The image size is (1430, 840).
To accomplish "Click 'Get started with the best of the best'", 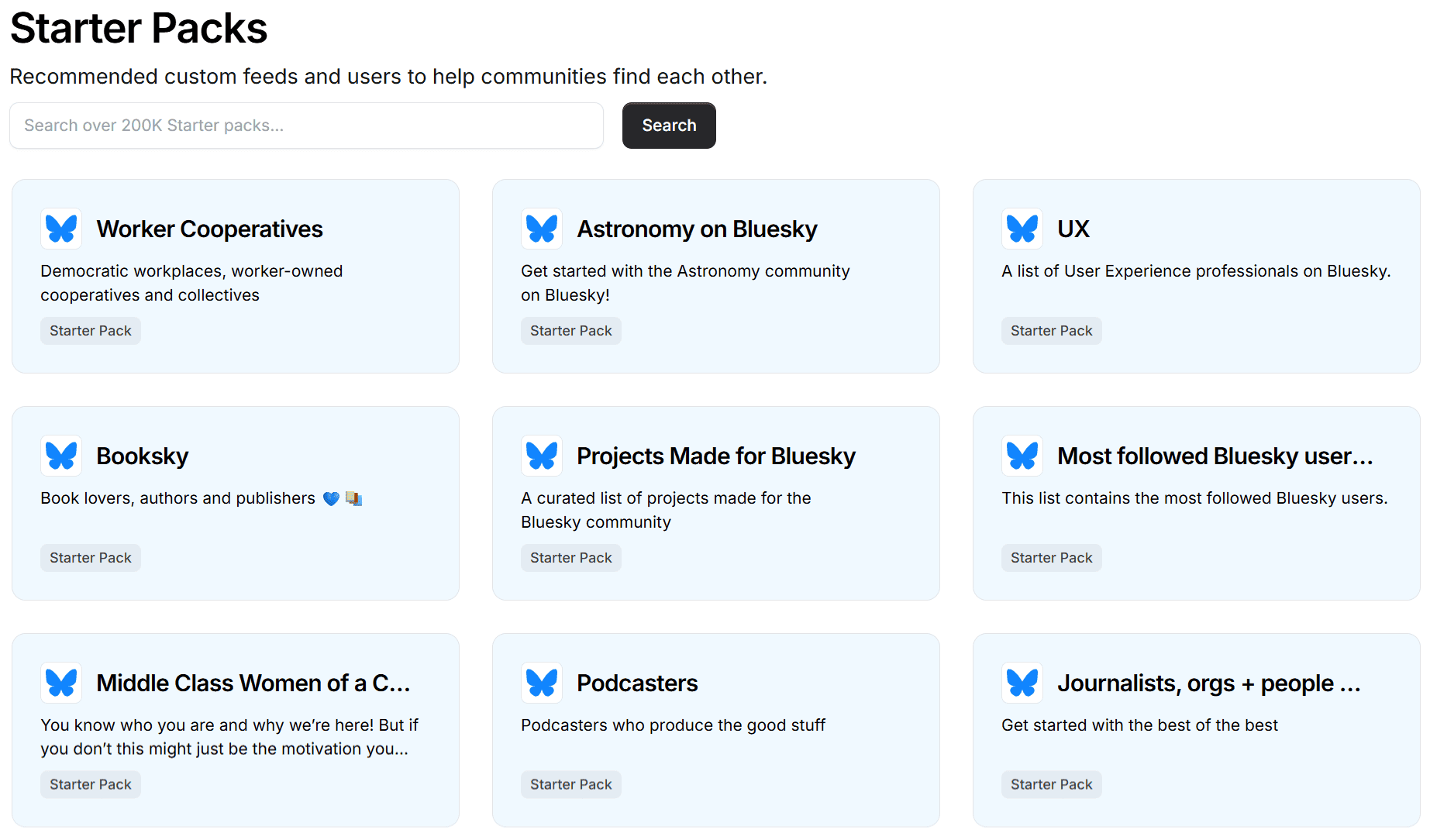I will click(1139, 725).
